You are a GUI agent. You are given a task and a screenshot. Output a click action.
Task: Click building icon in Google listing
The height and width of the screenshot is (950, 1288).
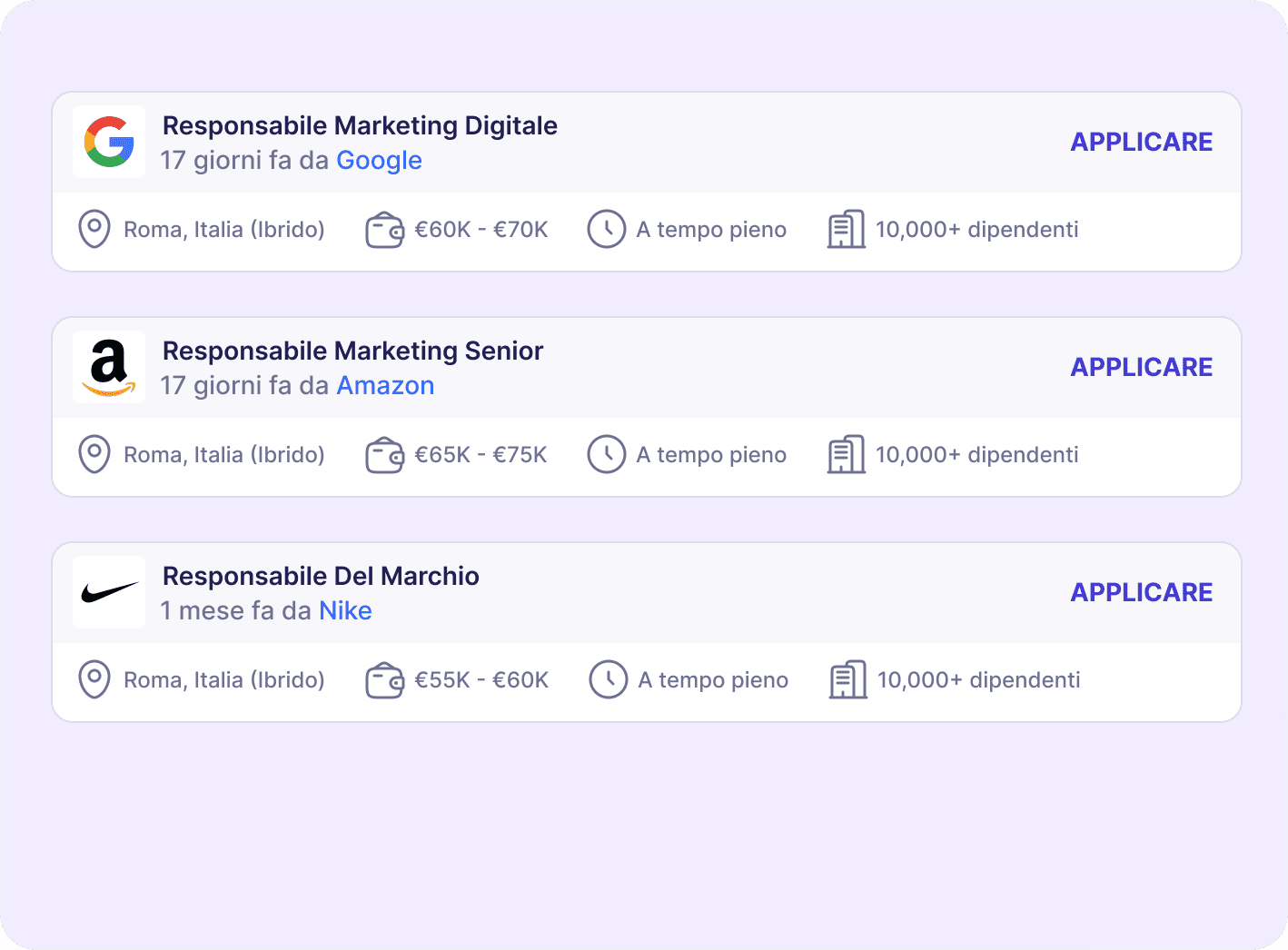click(x=846, y=229)
